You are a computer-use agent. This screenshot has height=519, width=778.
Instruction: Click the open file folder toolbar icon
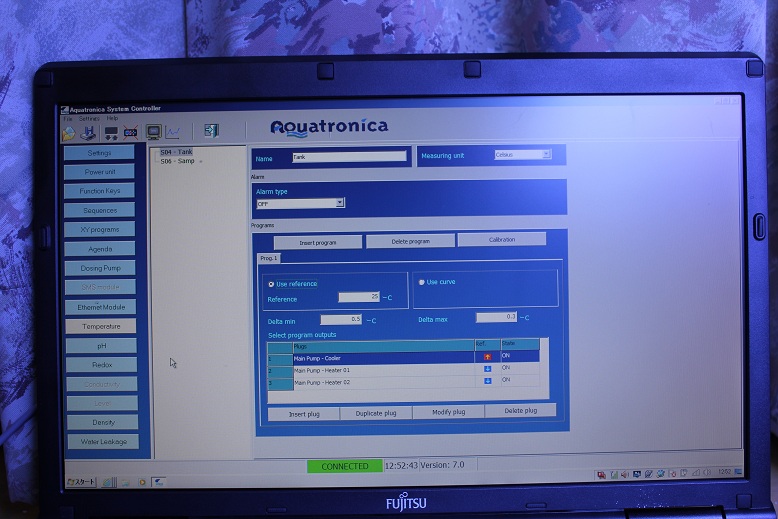coord(68,133)
